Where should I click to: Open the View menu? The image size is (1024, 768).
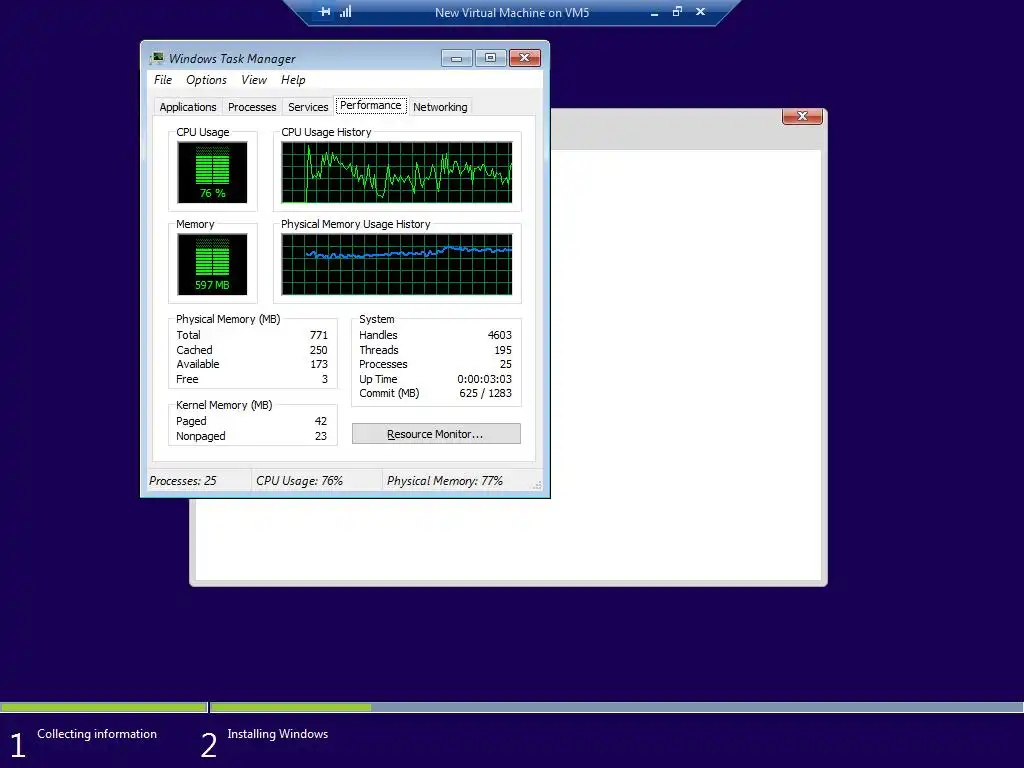coord(253,80)
